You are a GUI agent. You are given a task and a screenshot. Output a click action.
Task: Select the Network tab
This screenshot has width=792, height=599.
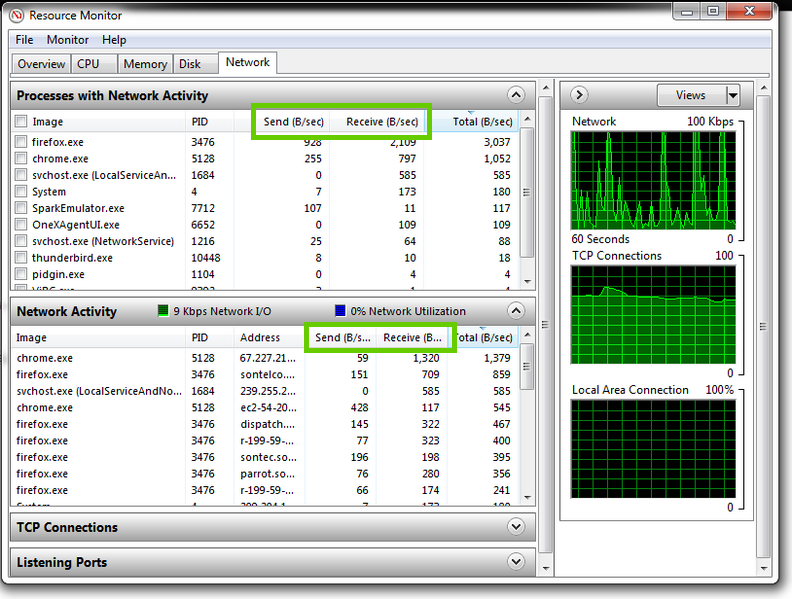tap(248, 62)
